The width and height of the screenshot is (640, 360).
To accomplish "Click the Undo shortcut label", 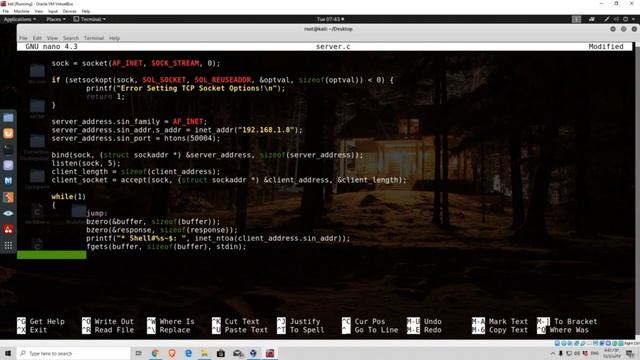I will click(433, 322).
